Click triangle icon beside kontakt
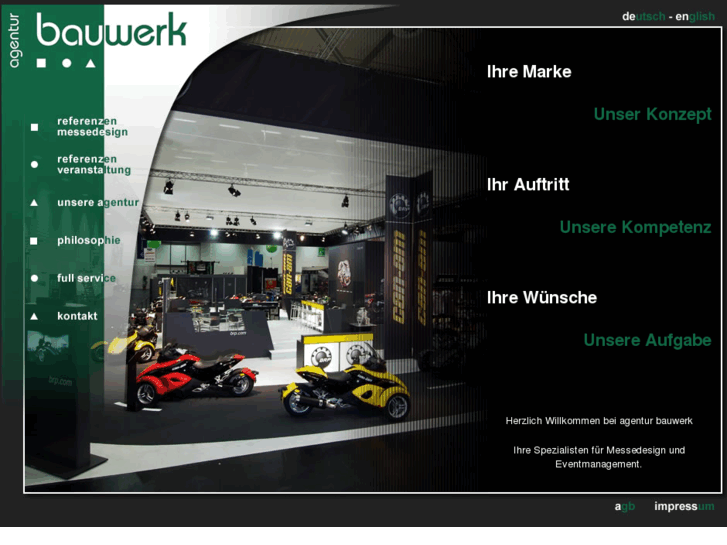Image resolution: width=727 pixels, height=545 pixels. (34, 316)
